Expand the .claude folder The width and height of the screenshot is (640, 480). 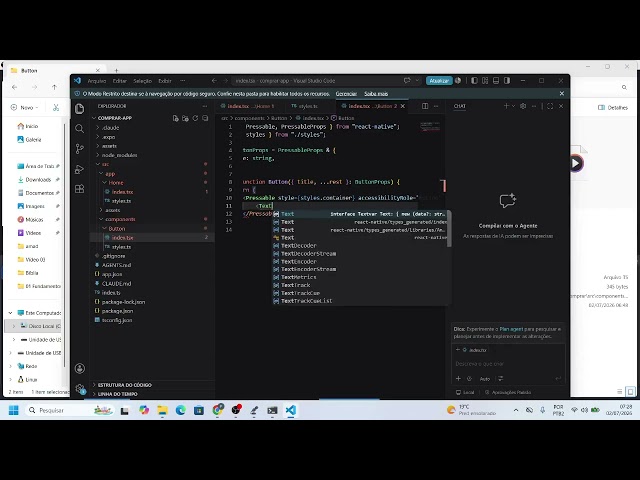[110, 128]
